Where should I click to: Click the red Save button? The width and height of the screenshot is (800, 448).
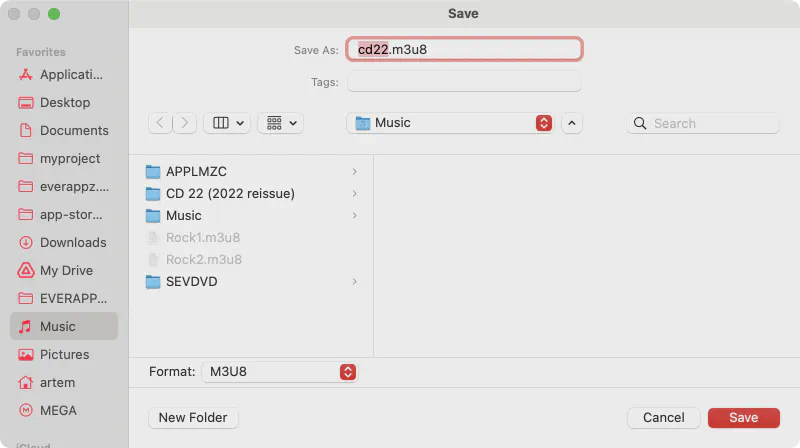pyautogui.click(x=743, y=417)
